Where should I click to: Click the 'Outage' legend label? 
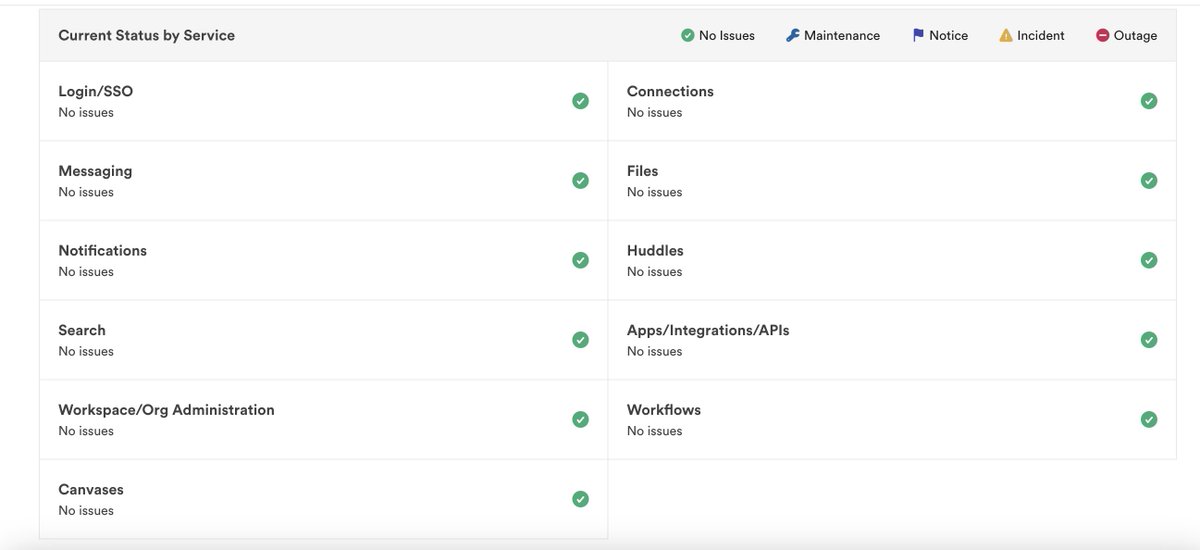point(1135,35)
